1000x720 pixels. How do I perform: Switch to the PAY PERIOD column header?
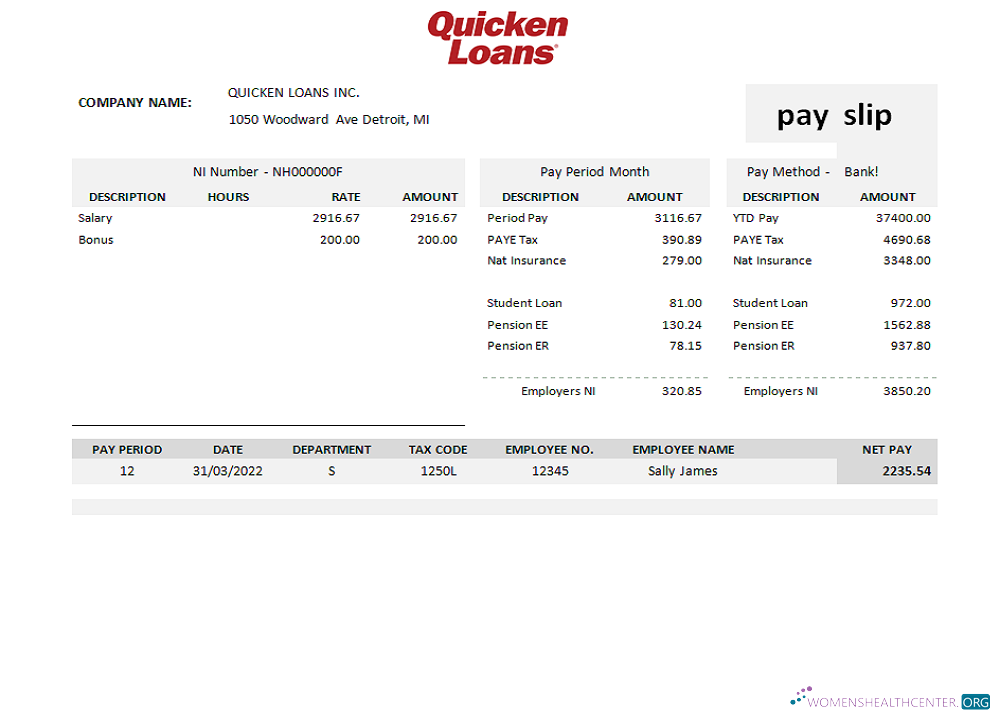coord(127,449)
